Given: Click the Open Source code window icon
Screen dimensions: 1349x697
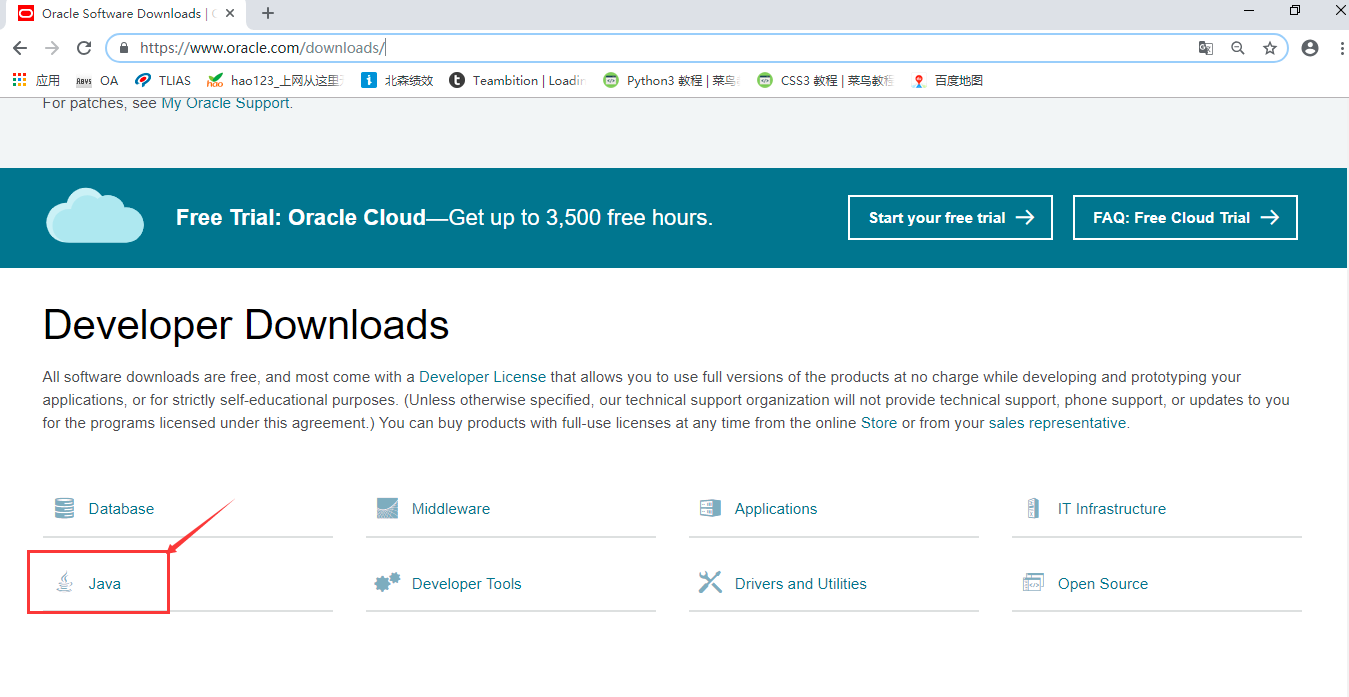Looking at the screenshot, I should pyautogui.click(x=1033, y=582).
